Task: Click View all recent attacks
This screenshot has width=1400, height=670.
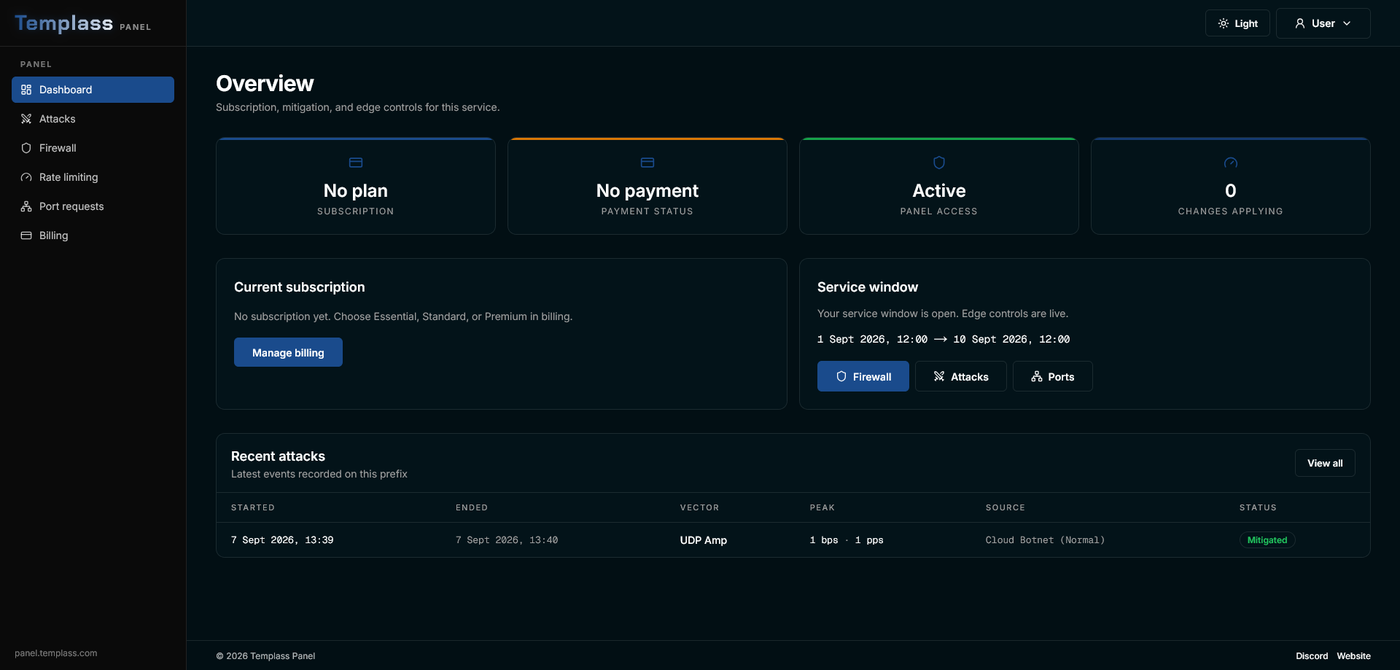Action: click(x=1325, y=463)
